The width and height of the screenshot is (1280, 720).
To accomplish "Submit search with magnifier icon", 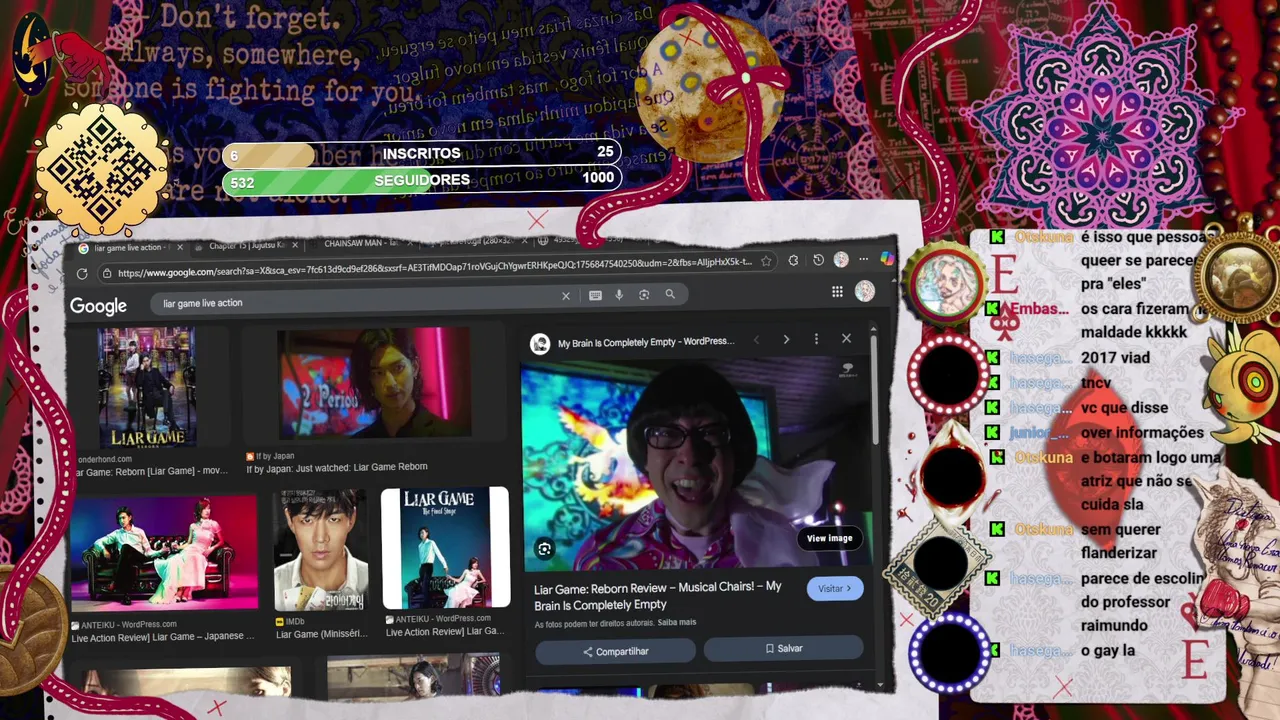I will [x=670, y=294].
